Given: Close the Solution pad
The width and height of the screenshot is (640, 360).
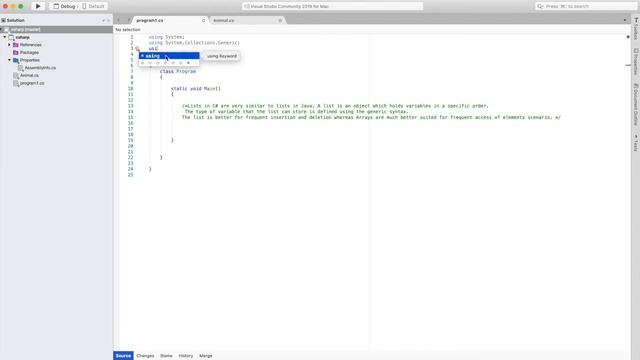Looking at the screenshot, I should tap(109, 20).
